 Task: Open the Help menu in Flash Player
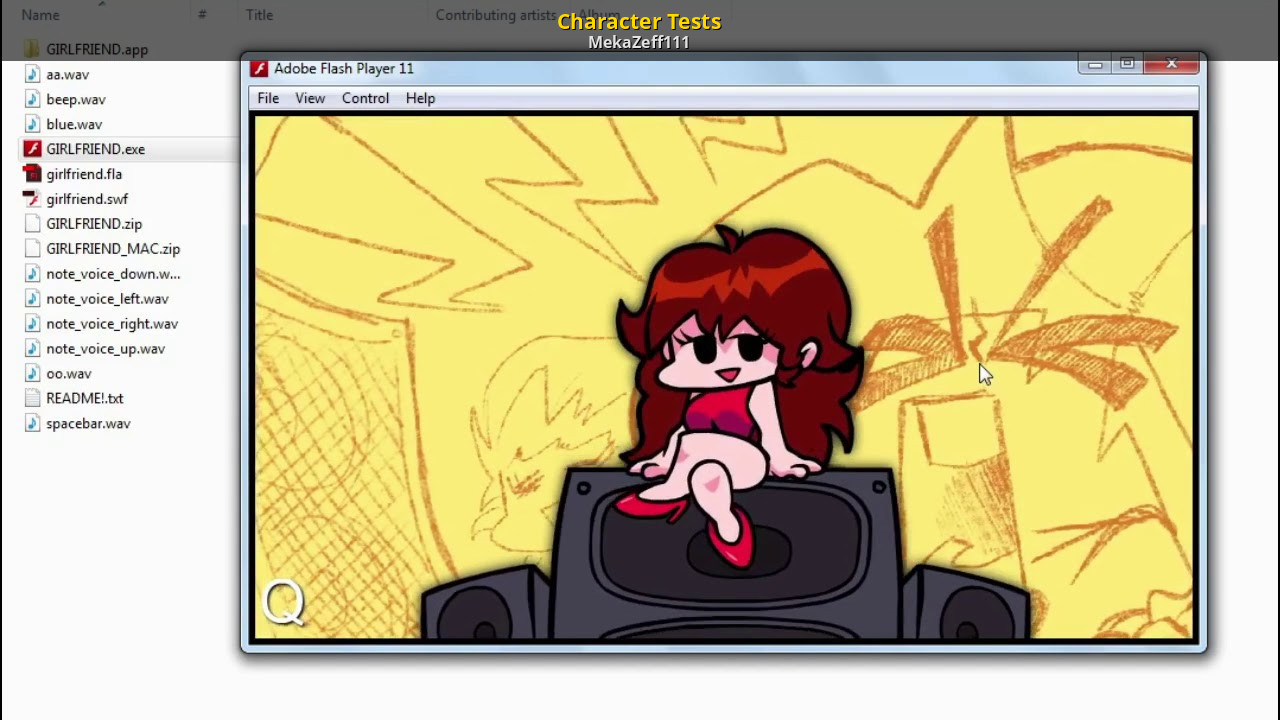tap(420, 98)
